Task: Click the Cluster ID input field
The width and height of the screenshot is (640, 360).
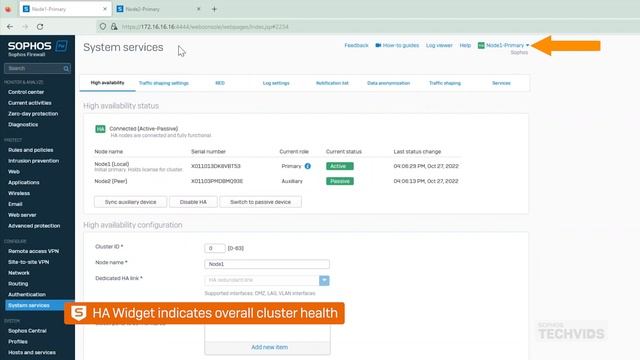Action: [215, 248]
